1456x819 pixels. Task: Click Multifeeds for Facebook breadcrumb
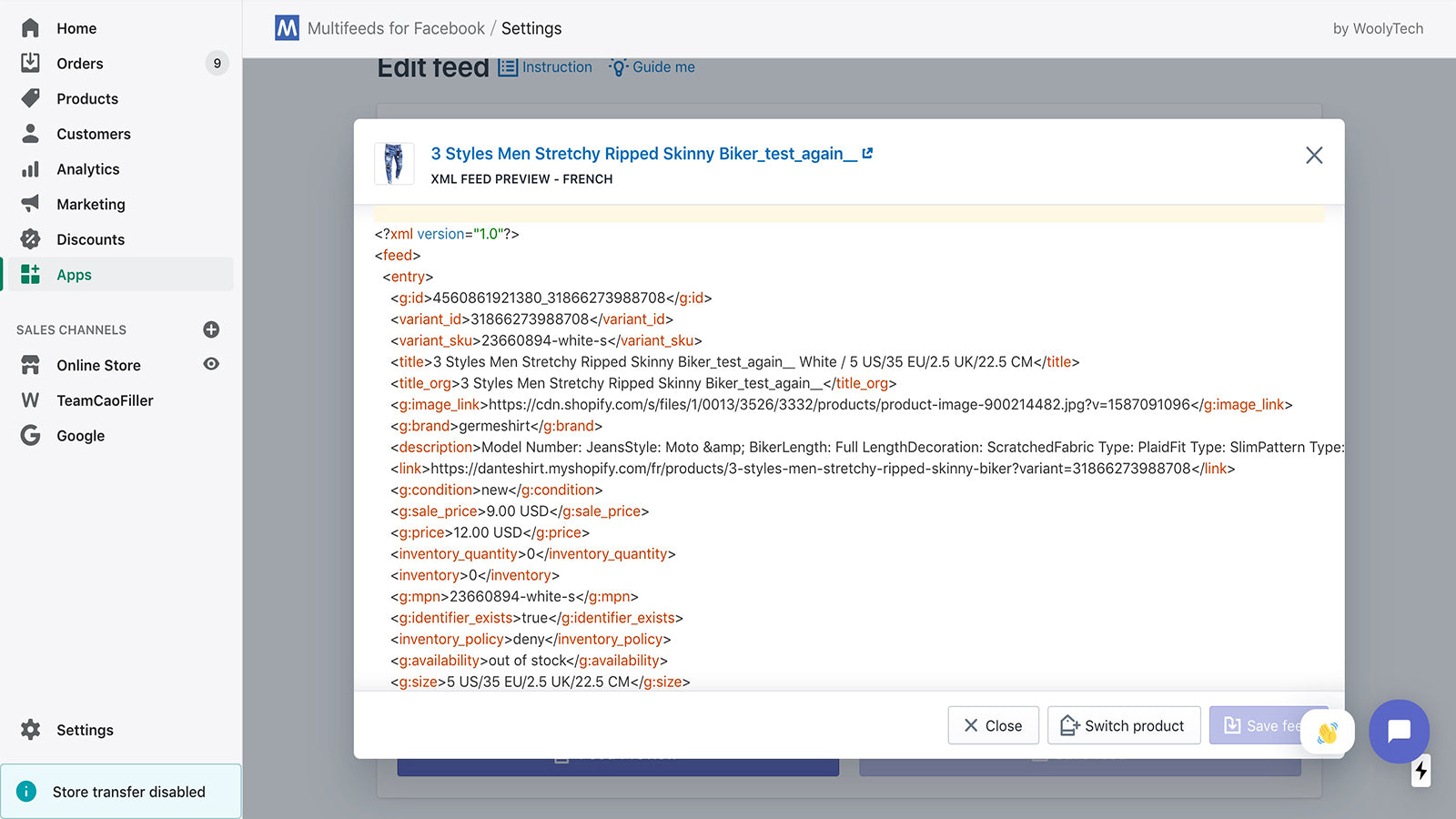[x=396, y=28]
